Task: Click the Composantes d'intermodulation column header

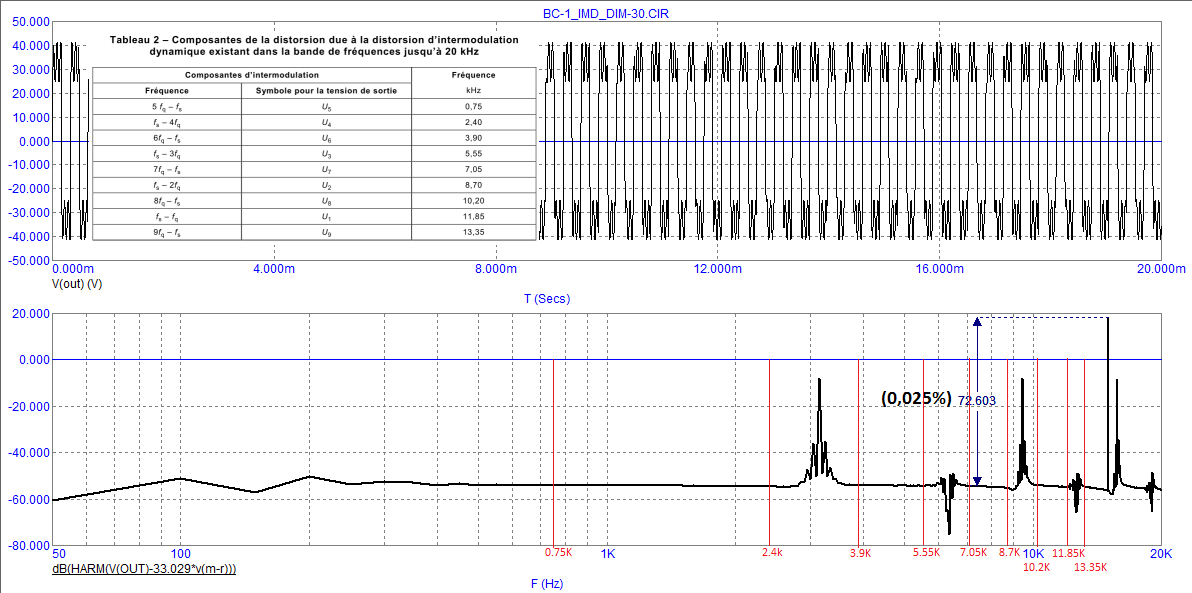Action: pos(252,75)
